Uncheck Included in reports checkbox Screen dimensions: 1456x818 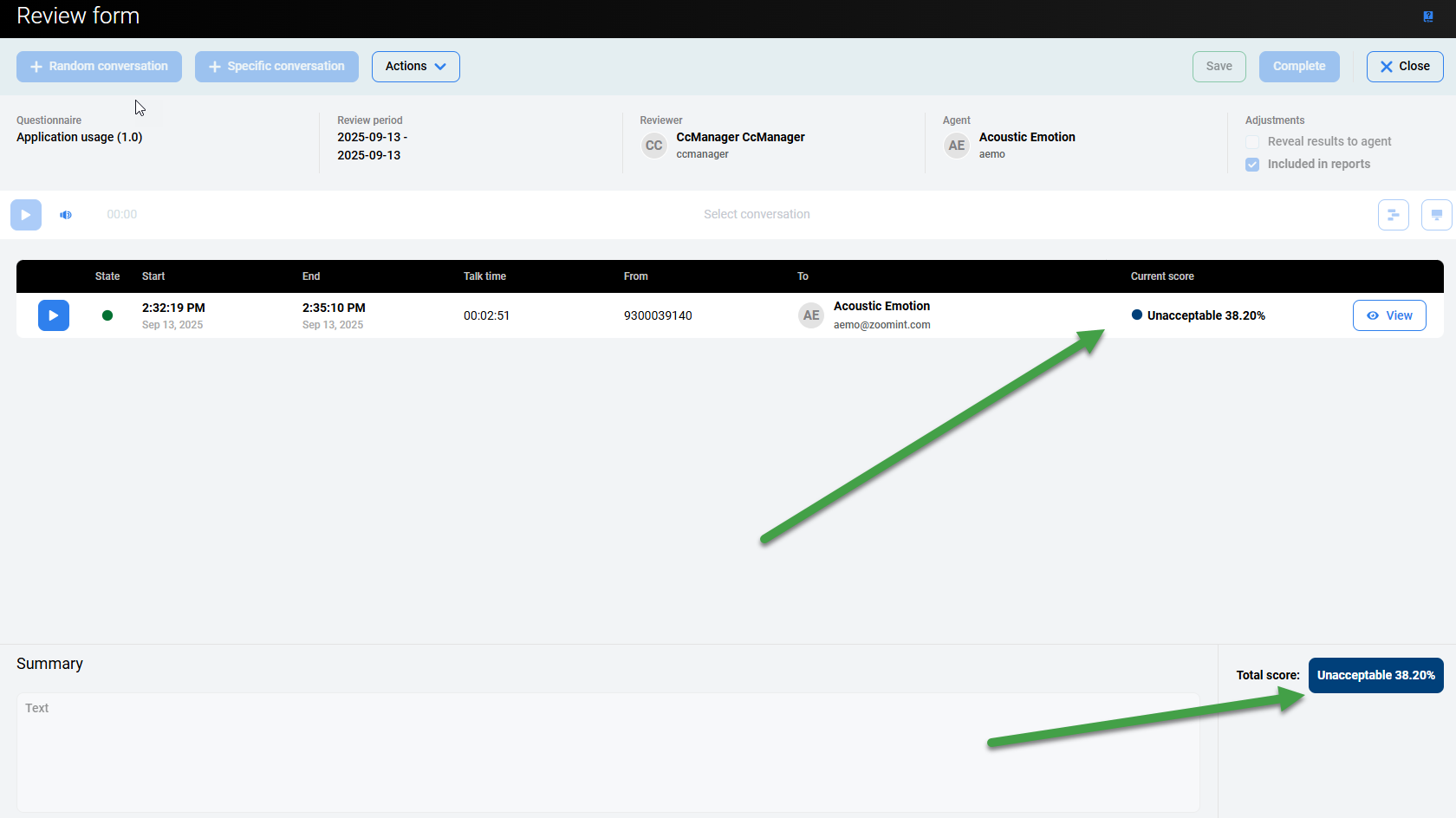(x=1252, y=165)
